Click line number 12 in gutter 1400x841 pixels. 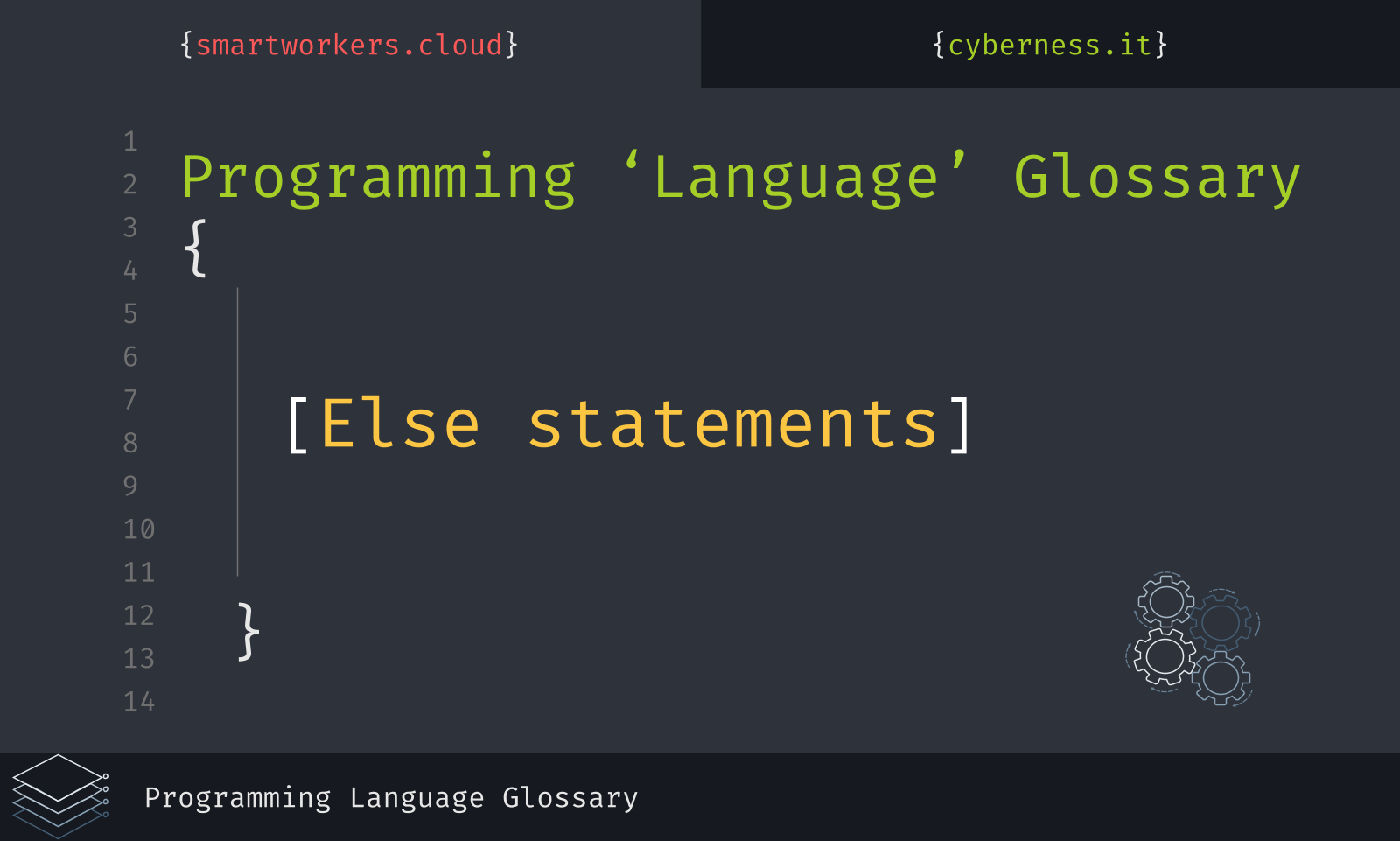139,614
